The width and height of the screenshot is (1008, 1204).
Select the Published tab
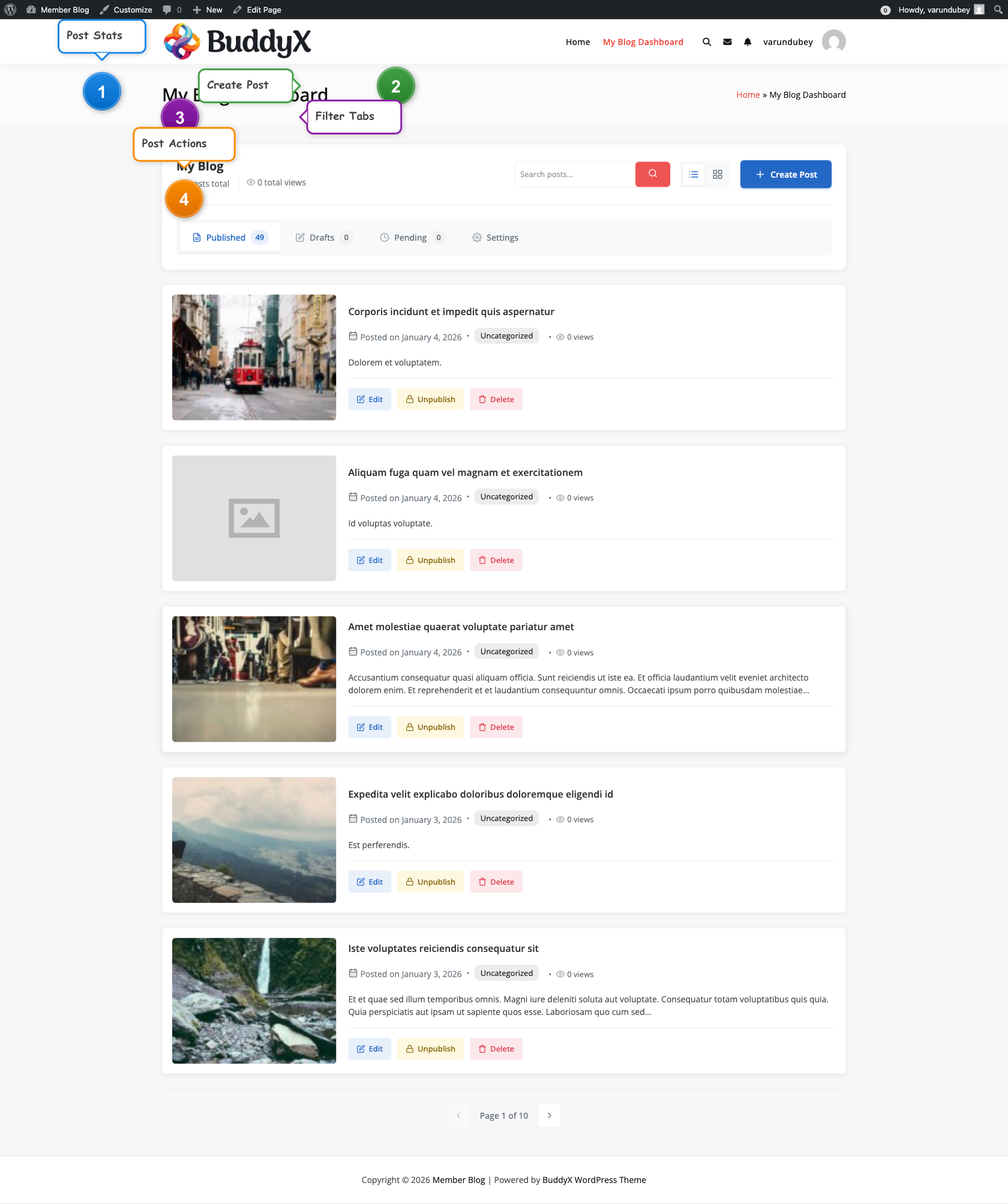(x=230, y=238)
